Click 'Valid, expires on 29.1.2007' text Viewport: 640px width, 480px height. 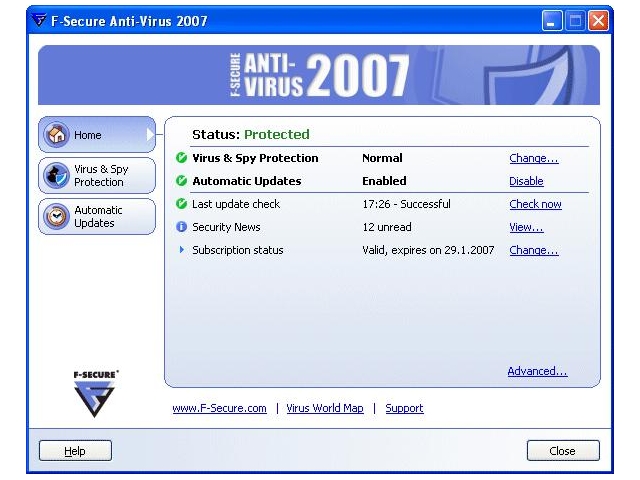tap(428, 250)
